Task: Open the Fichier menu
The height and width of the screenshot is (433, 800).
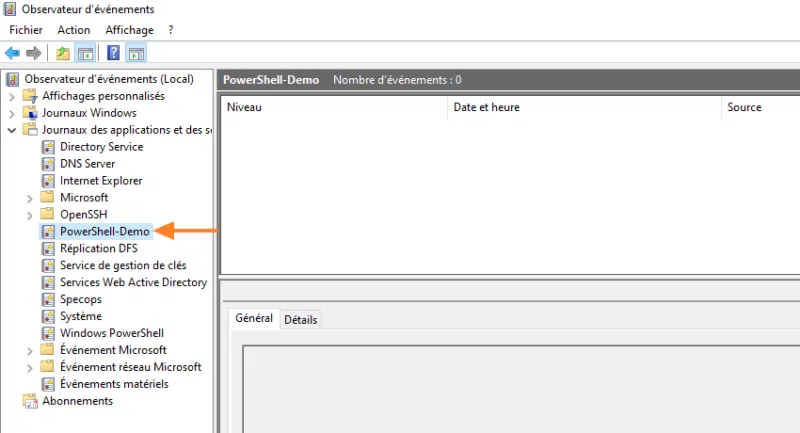Action: 26,30
